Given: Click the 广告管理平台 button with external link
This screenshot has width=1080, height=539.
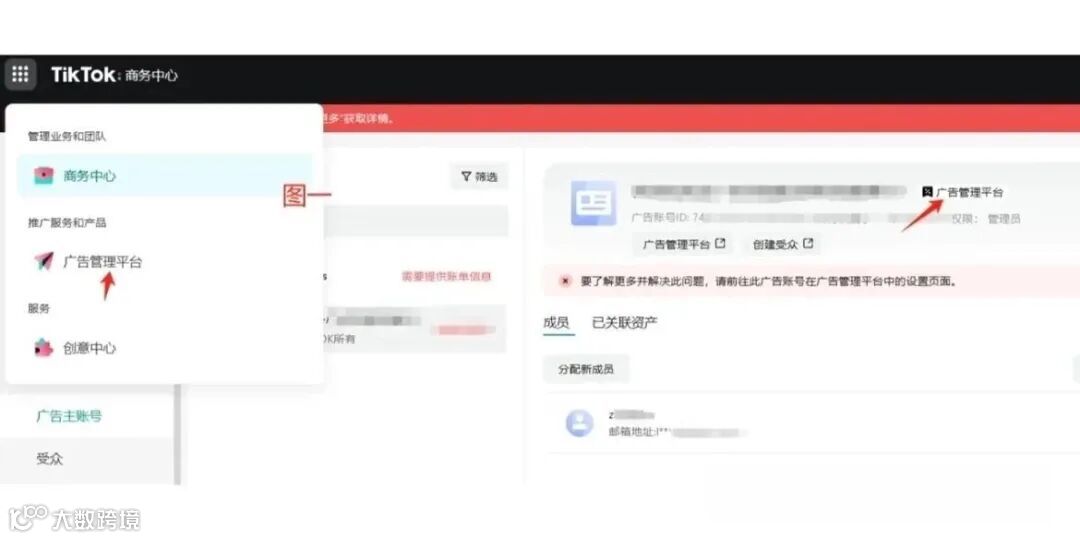Looking at the screenshot, I should click(684, 244).
